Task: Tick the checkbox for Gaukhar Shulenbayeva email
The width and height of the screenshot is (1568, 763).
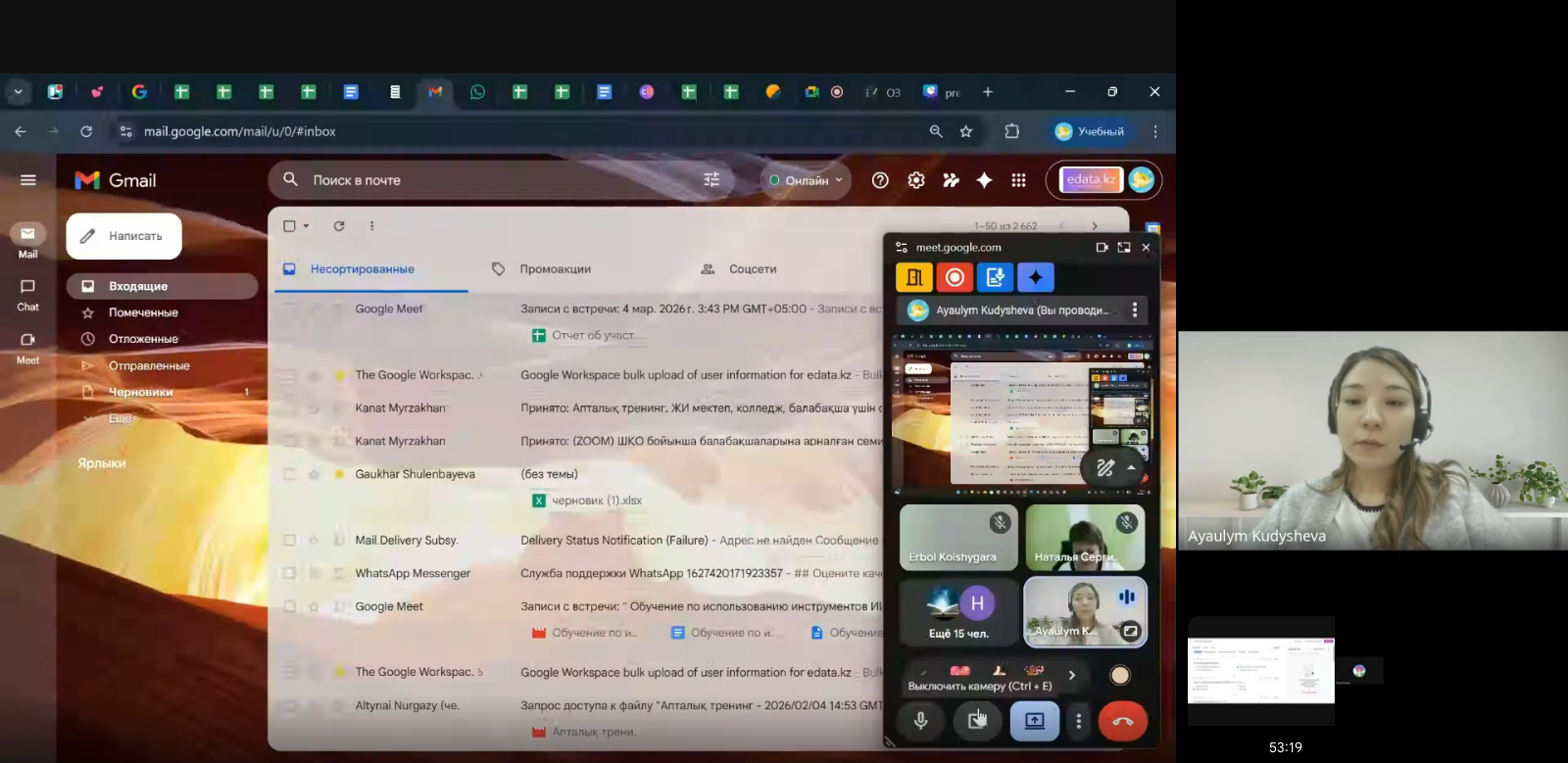Action: tap(289, 474)
